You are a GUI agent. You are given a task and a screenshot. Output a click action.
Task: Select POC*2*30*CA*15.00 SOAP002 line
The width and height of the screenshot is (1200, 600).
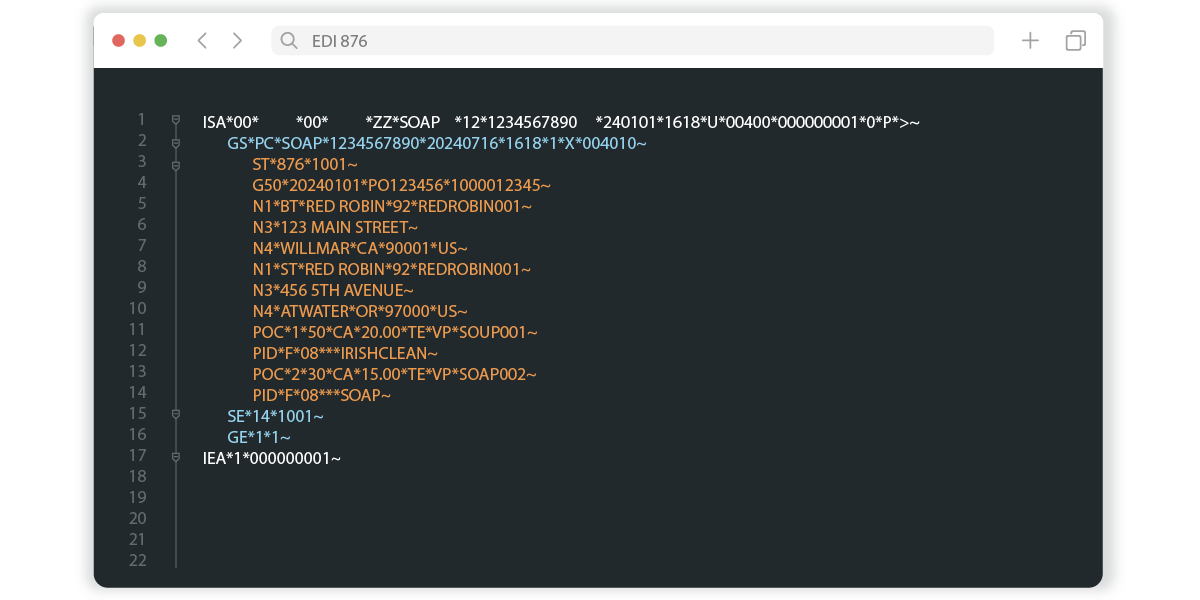394,374
